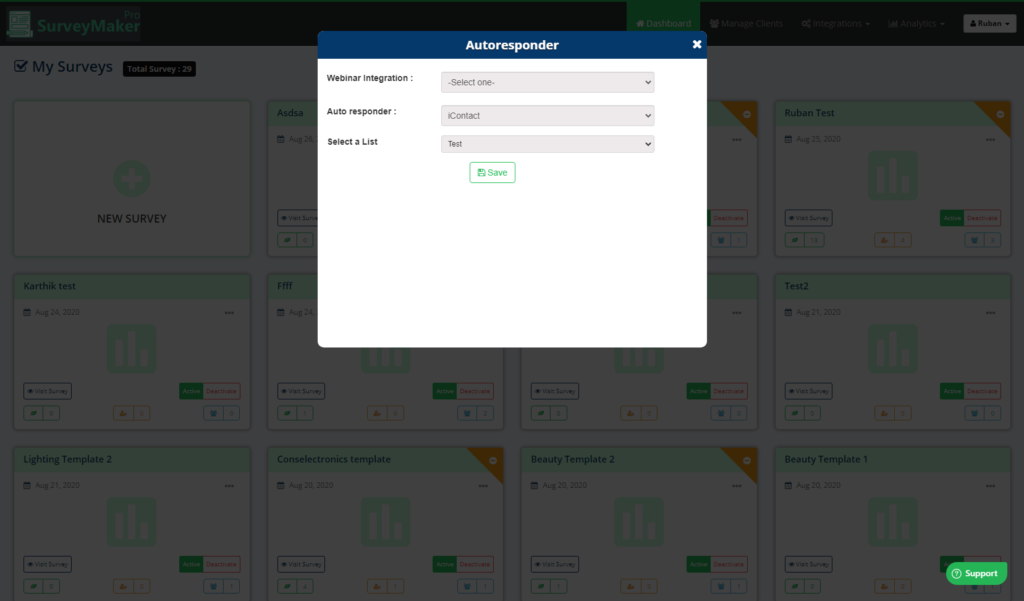This screenshot has width=1024, height=601.
Task: Set Ruban Test survey to Active
Action: [x=952, y=218]
